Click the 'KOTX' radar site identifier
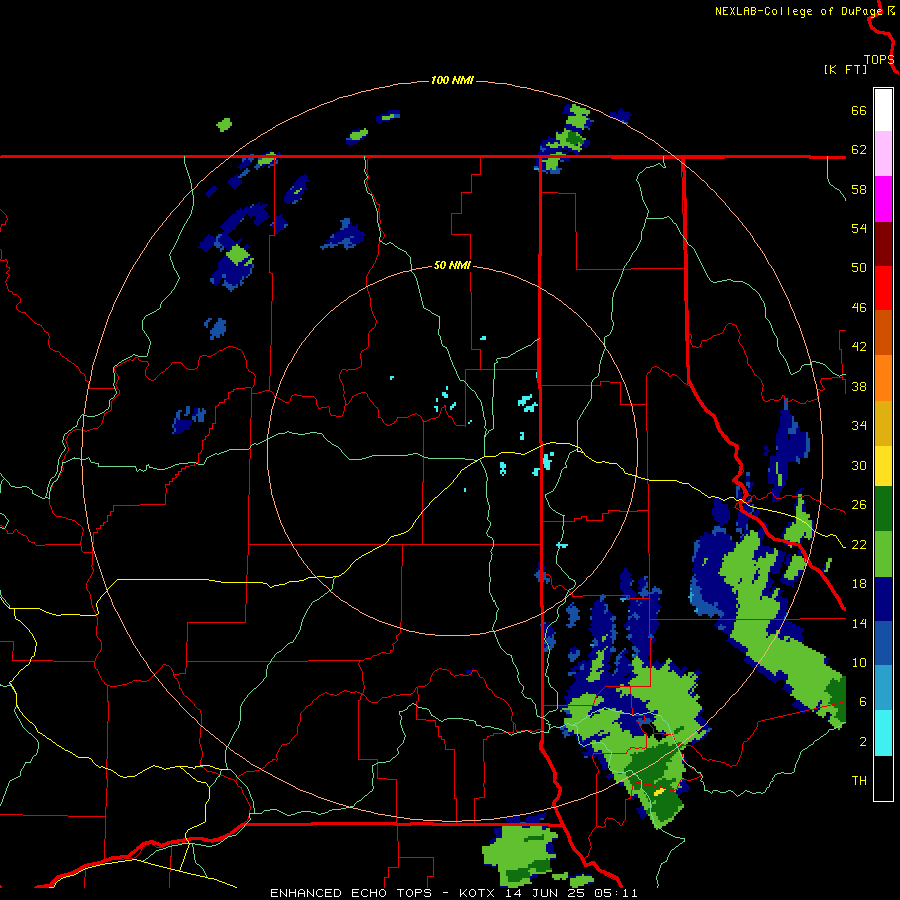Screen dimensions: 900x900 click(479, 893)
